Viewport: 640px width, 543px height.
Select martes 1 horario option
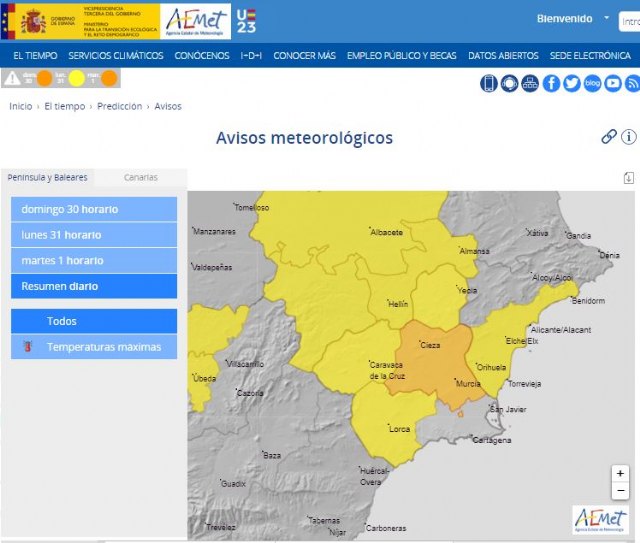[x=94, y=261]
